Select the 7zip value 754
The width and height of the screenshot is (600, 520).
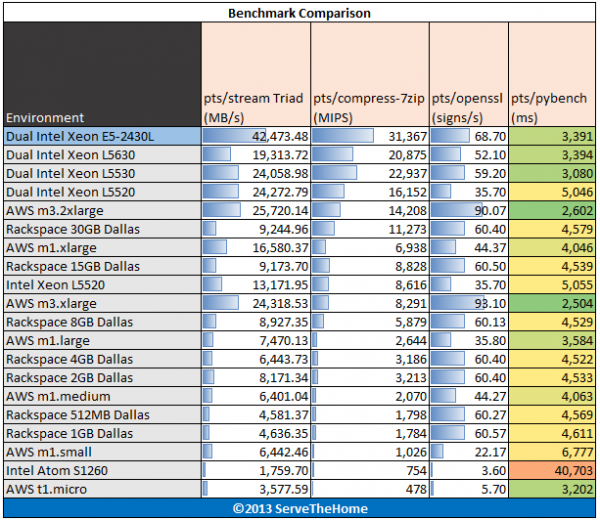point(370,471)
